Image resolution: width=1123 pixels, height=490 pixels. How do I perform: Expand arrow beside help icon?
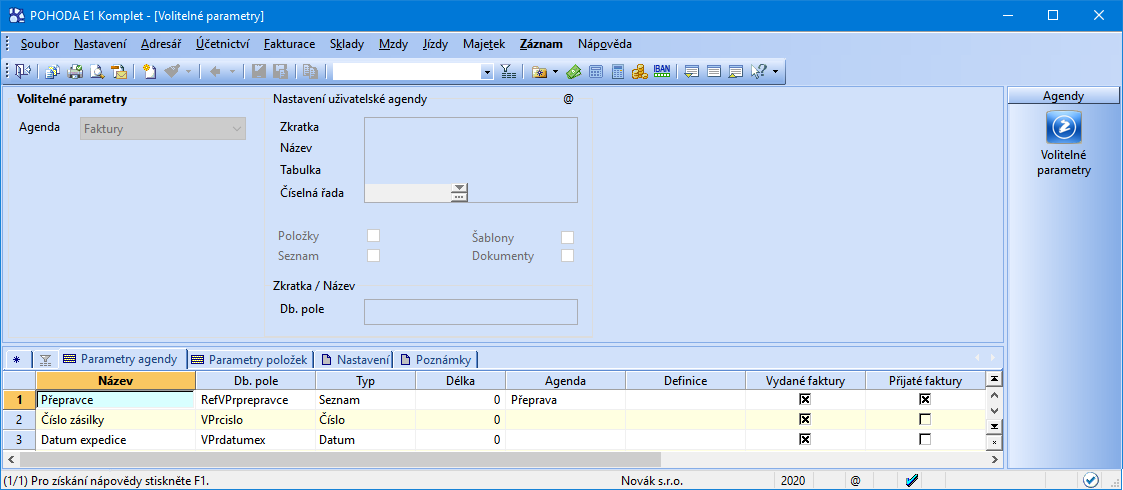(775, 71)
